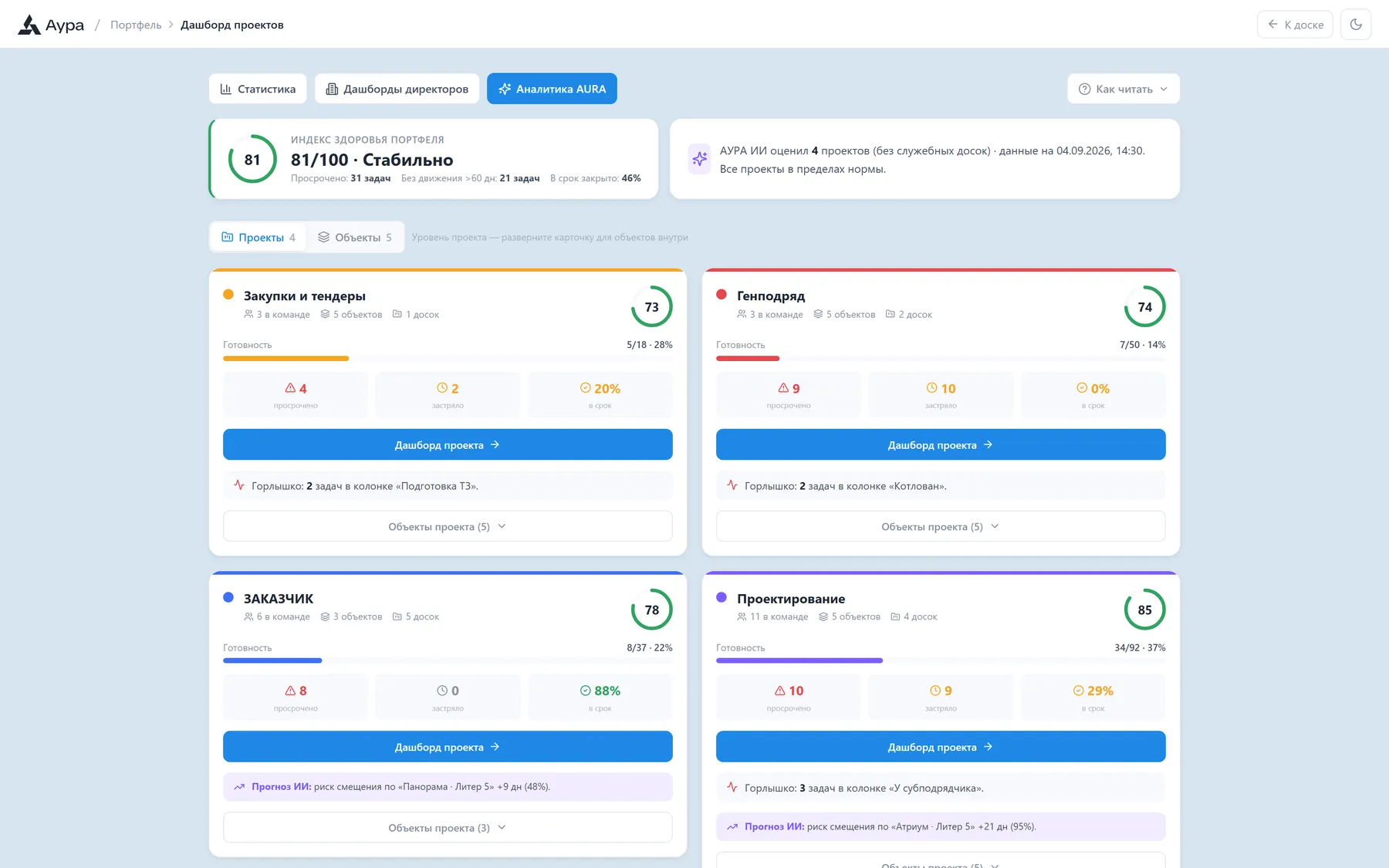Open Дашборд проекта for Генподряд
The width and height of the screenshot is (1389, 868).
[941, 444]
